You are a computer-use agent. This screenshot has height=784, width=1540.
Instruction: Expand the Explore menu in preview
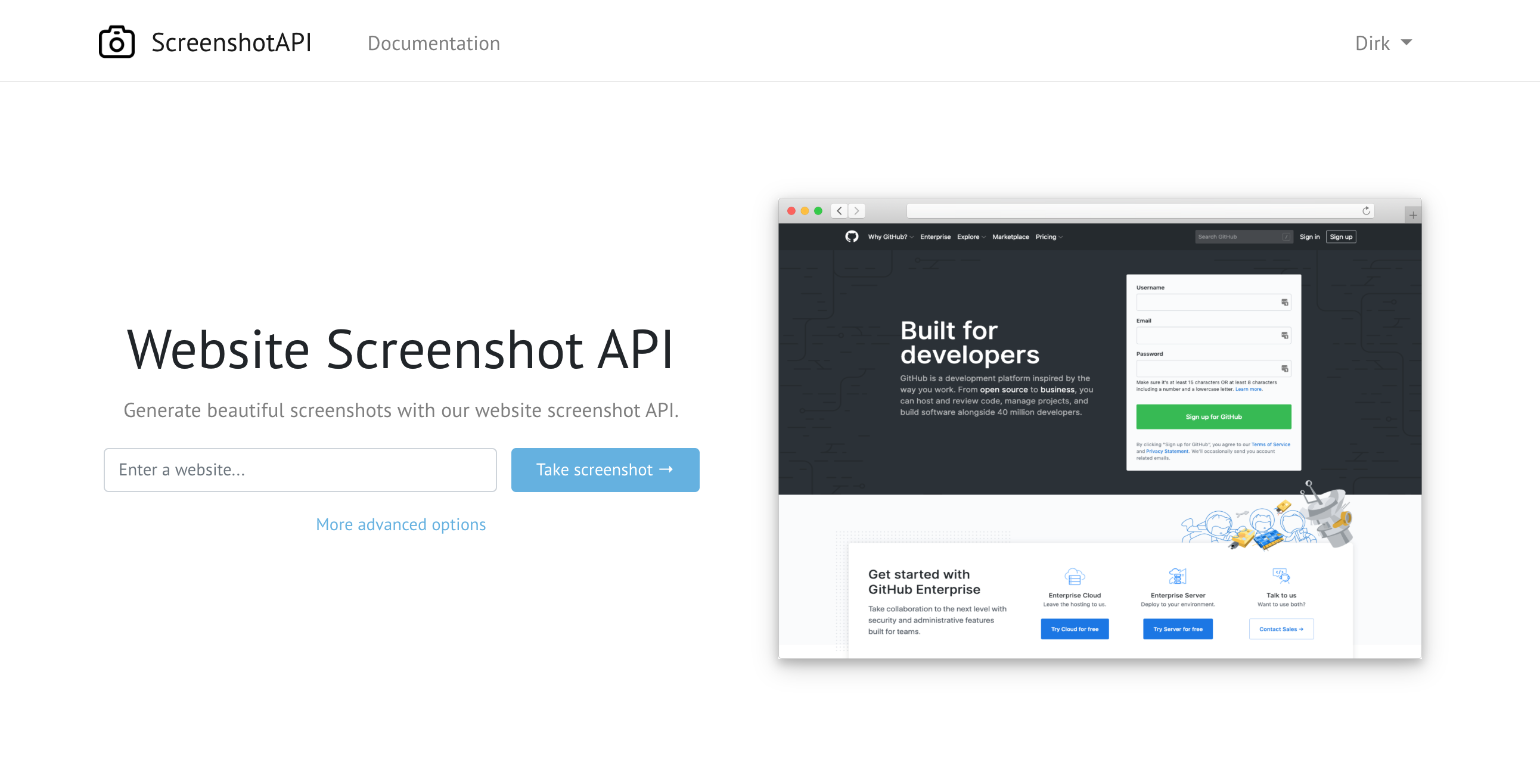[971, 237]
